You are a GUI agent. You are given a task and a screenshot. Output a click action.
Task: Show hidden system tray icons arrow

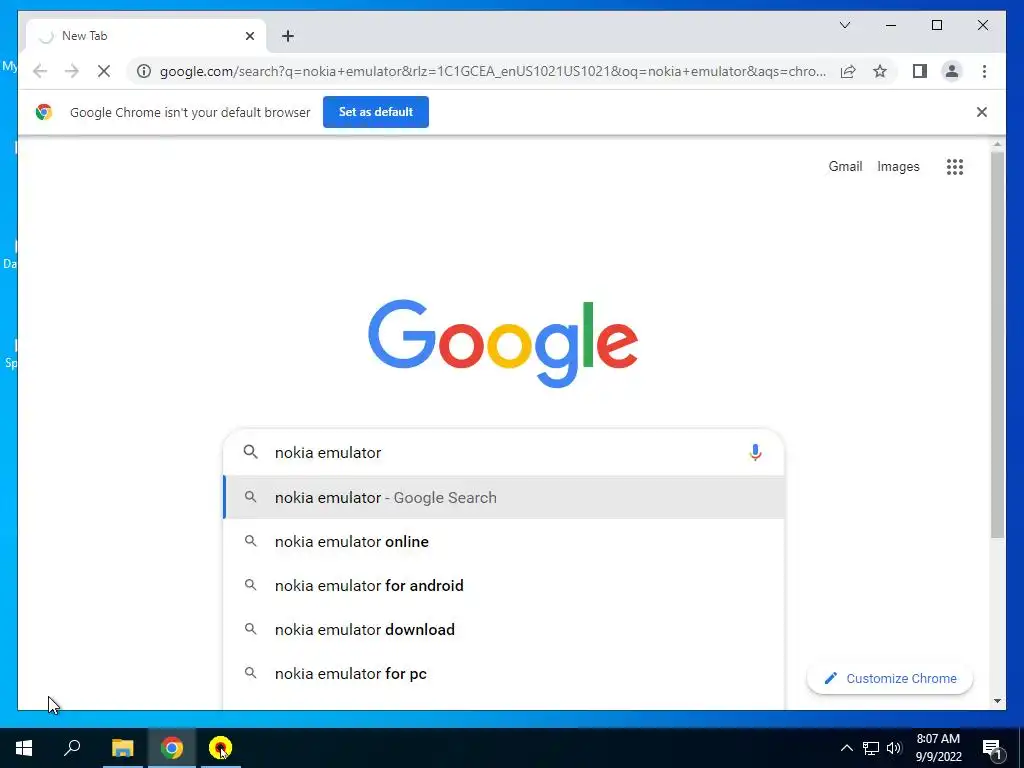(x=846, y=748)
